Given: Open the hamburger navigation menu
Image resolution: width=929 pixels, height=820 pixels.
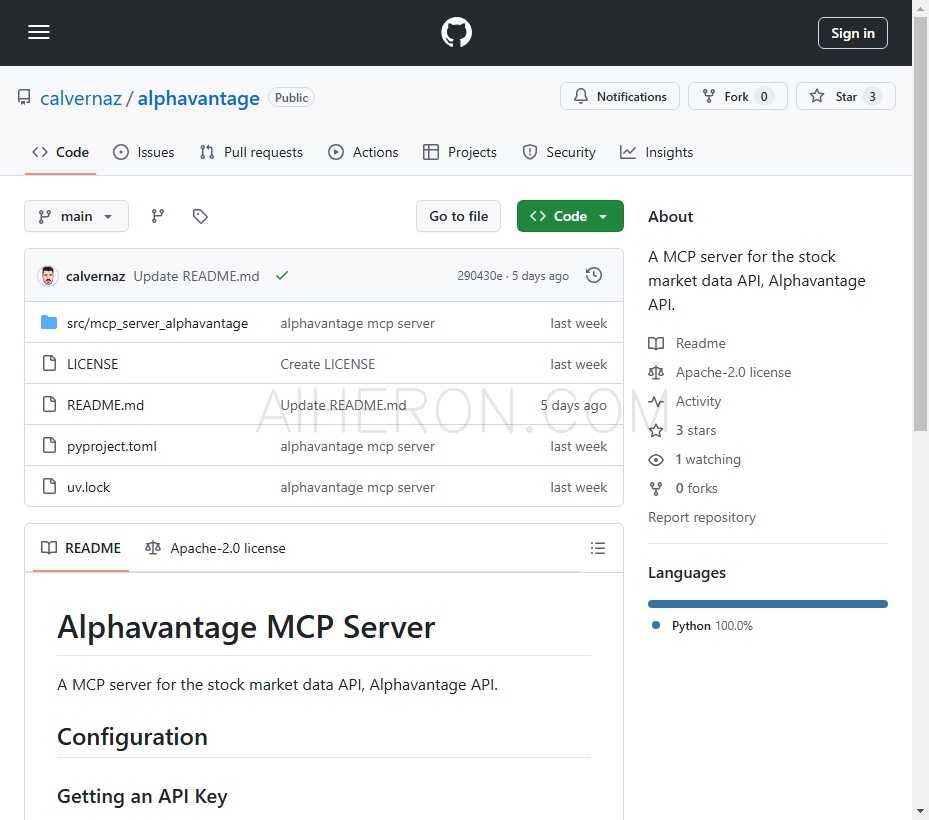Looking at the screenshot, I should 39,32.
